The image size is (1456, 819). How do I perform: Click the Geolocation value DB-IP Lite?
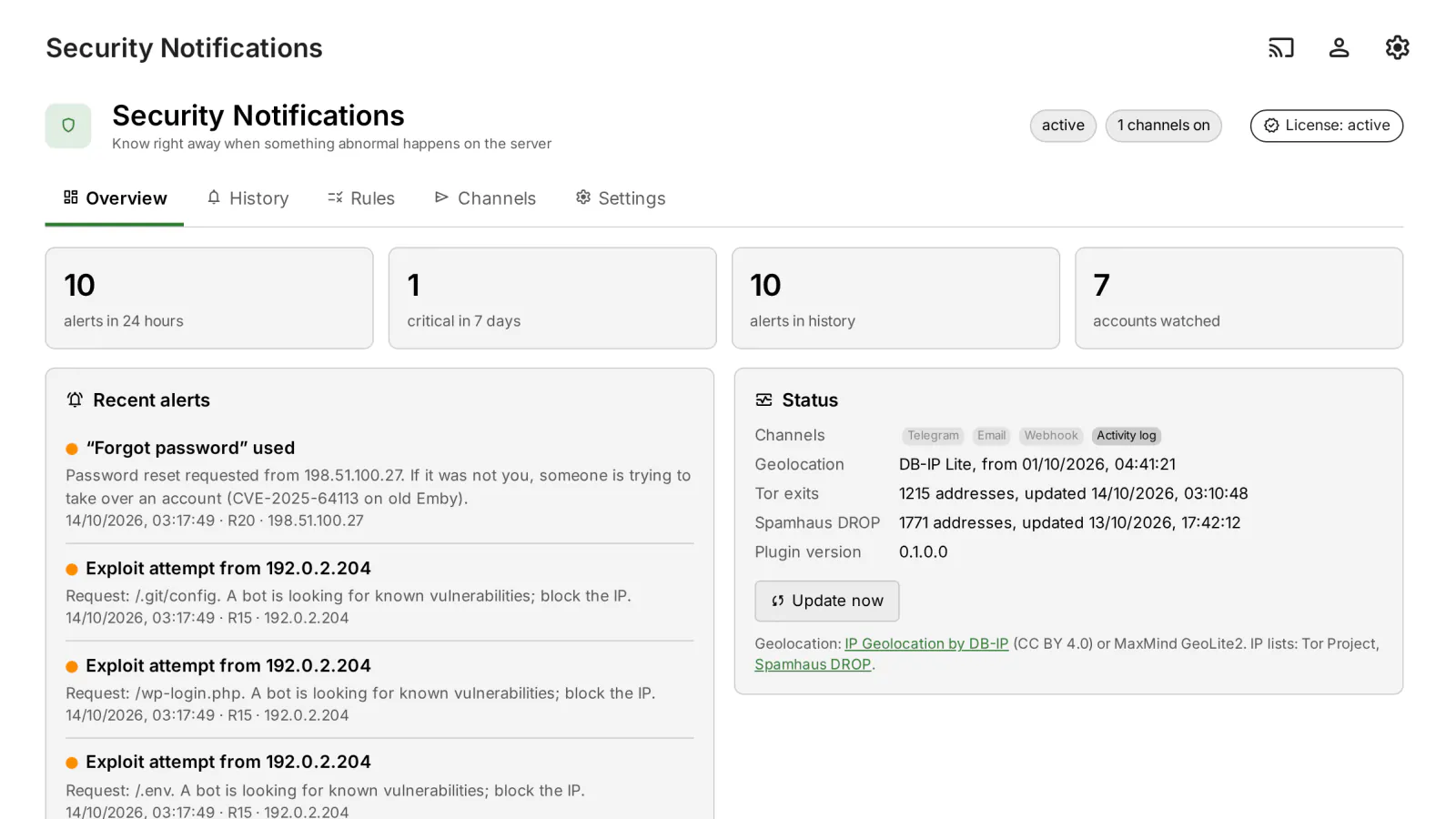tap(1036, 464)
